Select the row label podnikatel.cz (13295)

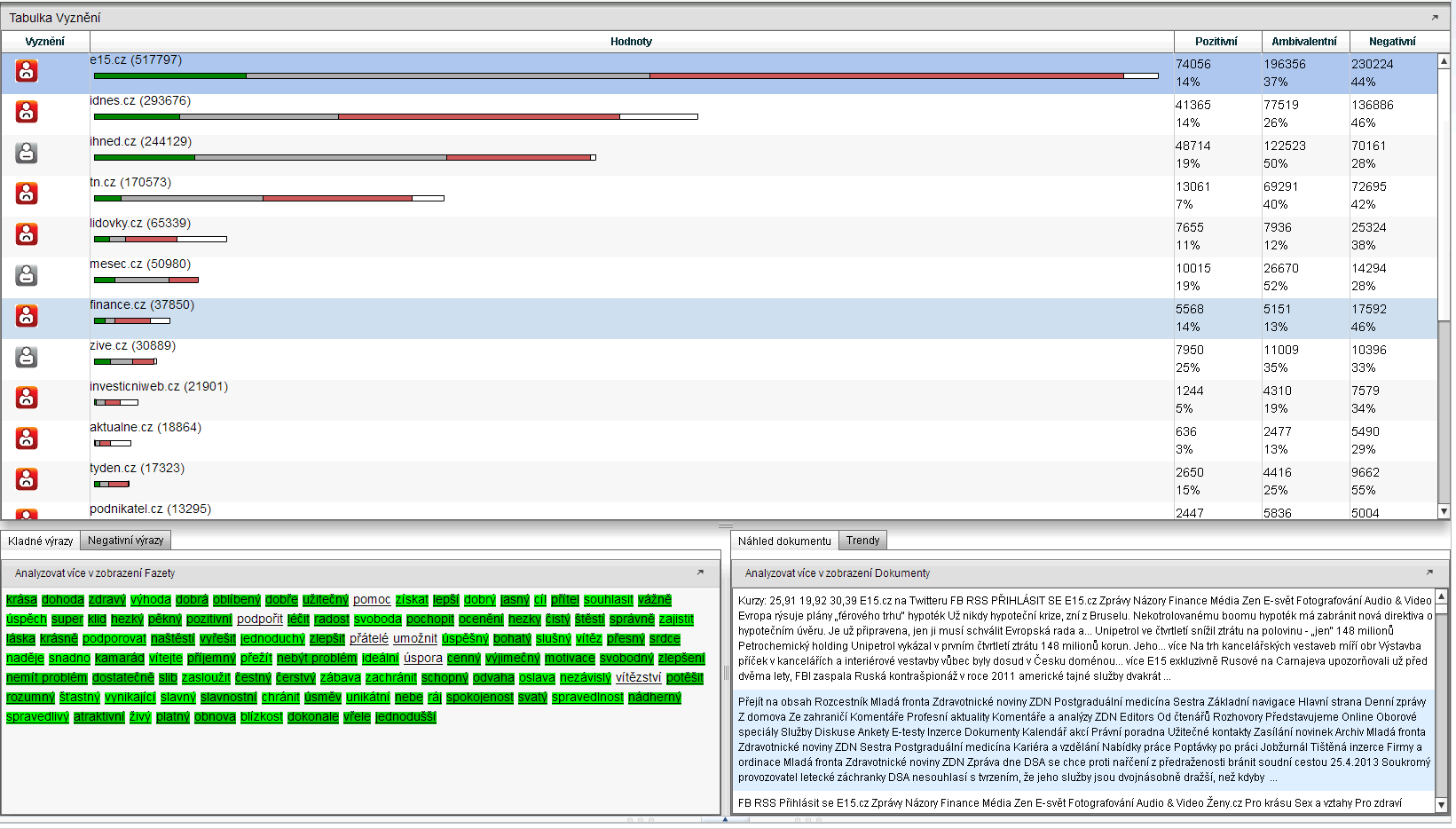pyautogui.click(x=150, y=509)
